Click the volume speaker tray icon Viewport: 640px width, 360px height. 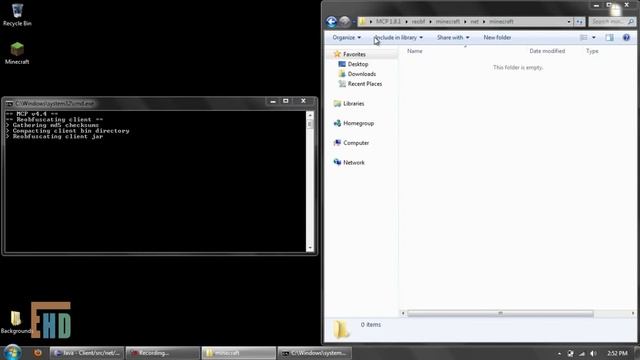(x=593, y=353)
